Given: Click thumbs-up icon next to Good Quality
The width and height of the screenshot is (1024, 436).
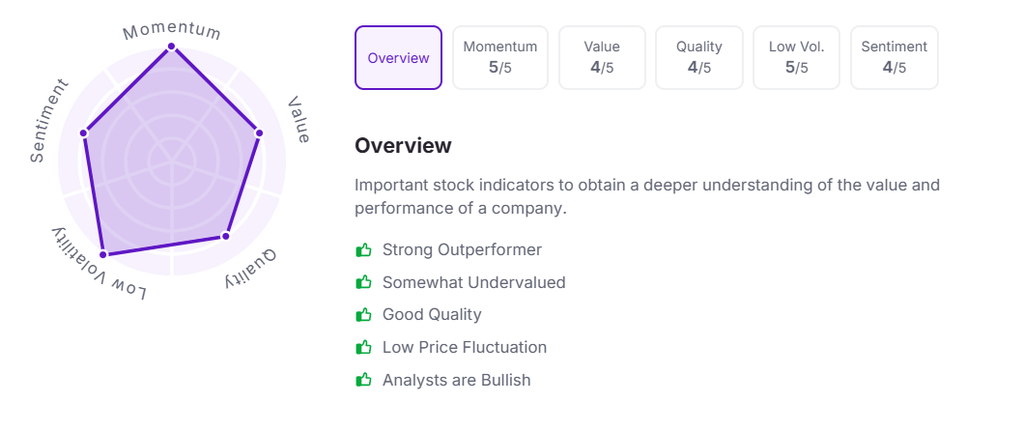Looking at the screenshot, I should 364,315.
